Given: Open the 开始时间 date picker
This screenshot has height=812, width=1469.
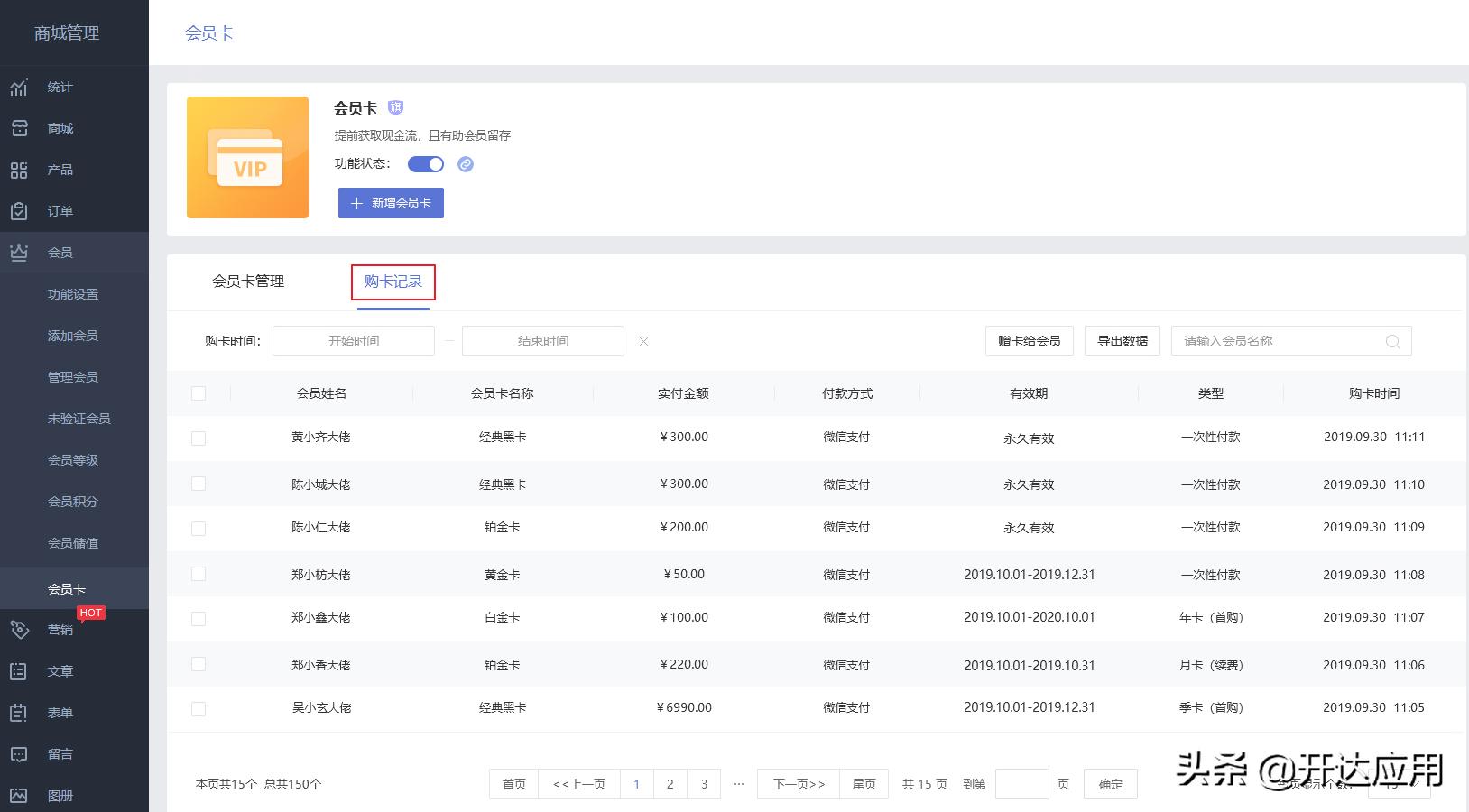Looking at the screenshot, I should click(353, 341).
